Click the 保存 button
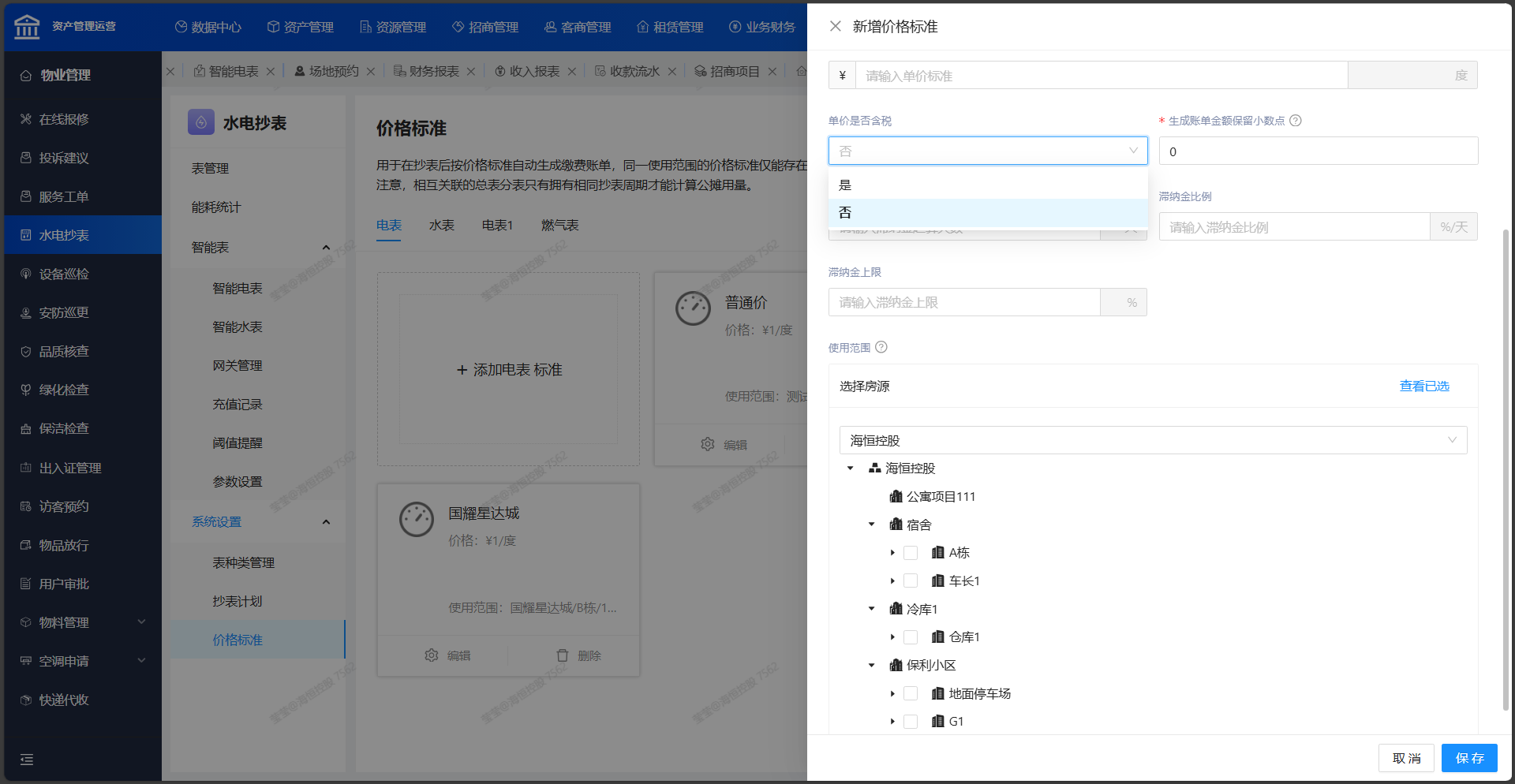 (x=1468, y=758)
